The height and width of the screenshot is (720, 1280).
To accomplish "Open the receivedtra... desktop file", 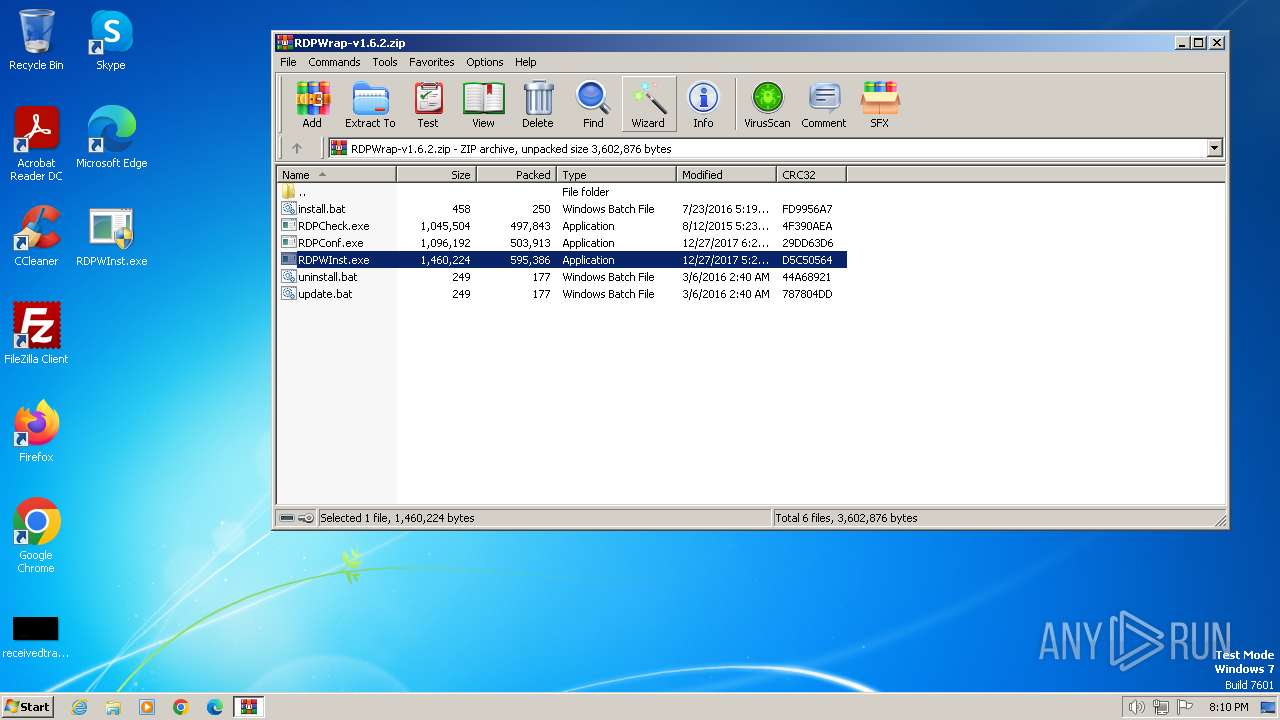I will [36, 637].
